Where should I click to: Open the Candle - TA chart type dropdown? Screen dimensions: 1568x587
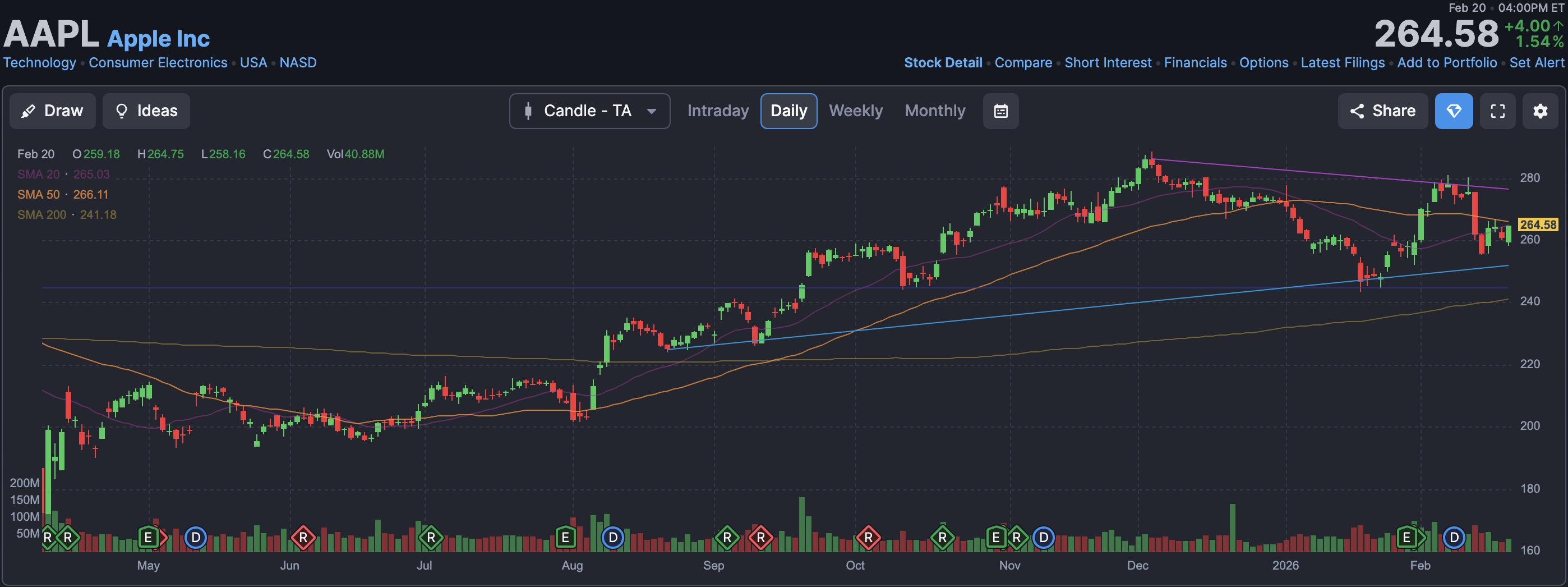pos(589,111)
